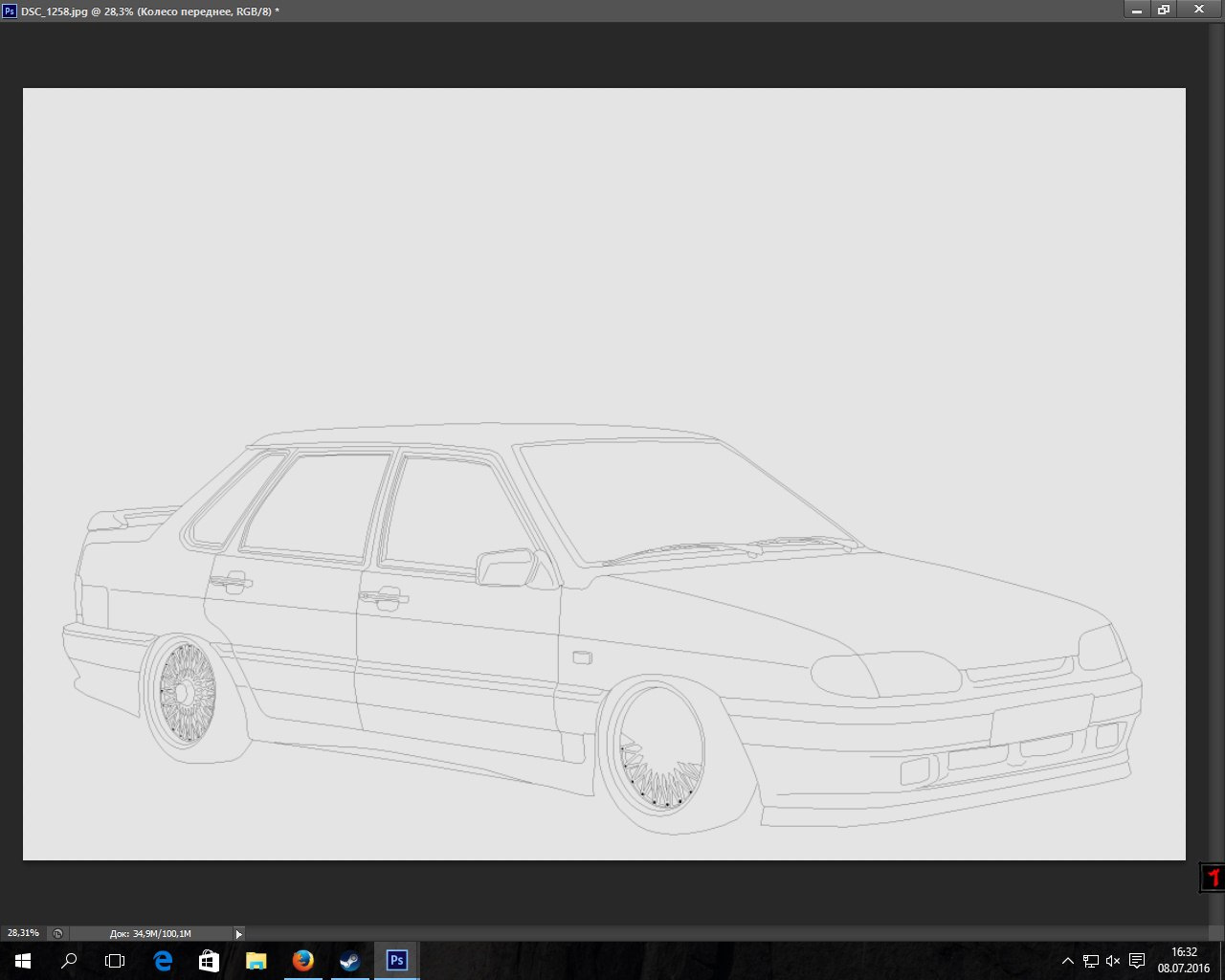
Task: Click the Photoshop Ps icon in title bar
Action: coord(10,11)
